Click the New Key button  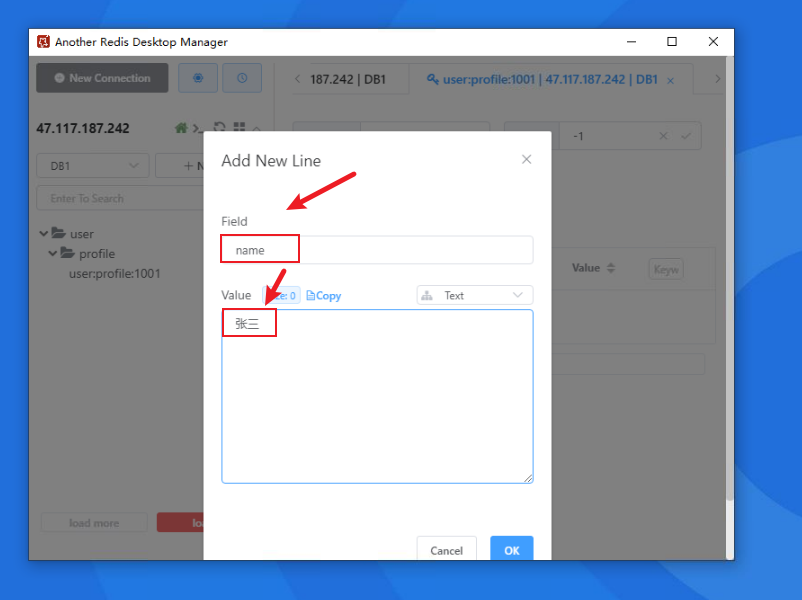point(180,166)
